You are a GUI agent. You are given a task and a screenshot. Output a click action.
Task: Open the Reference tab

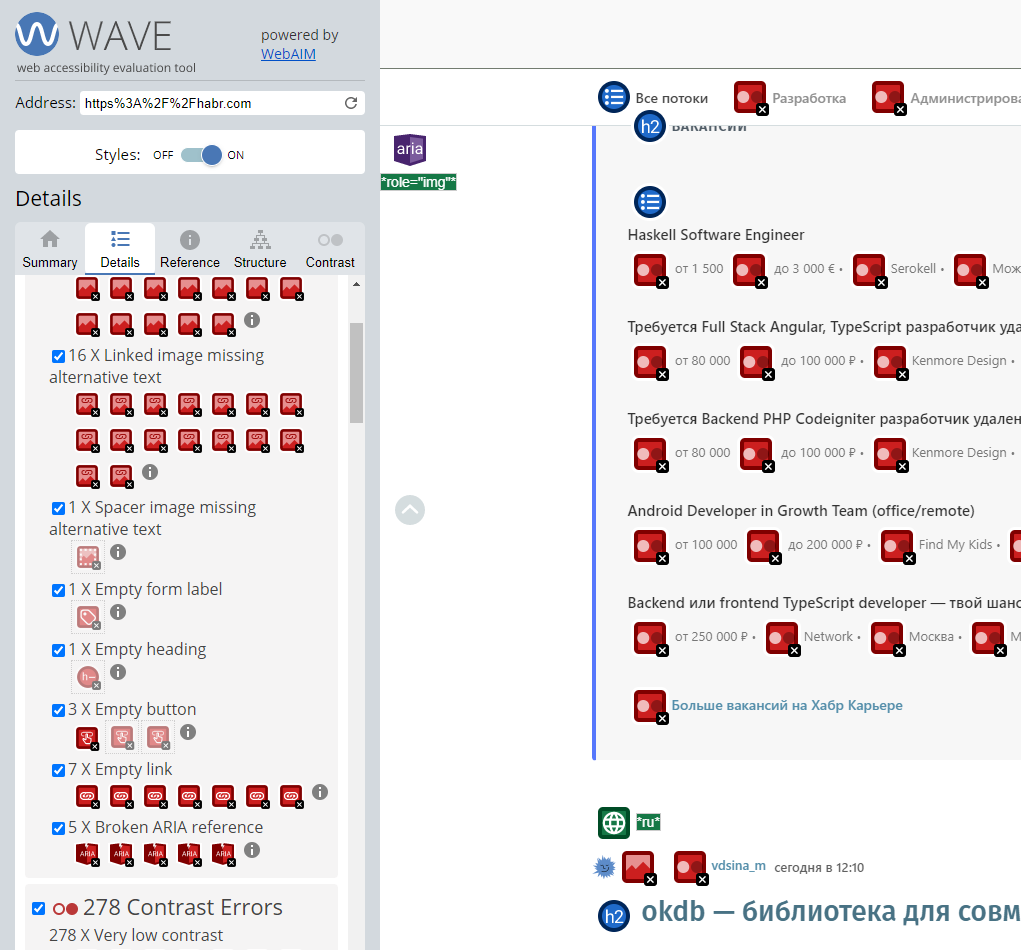pyautogui.click(x=190, y=249)
